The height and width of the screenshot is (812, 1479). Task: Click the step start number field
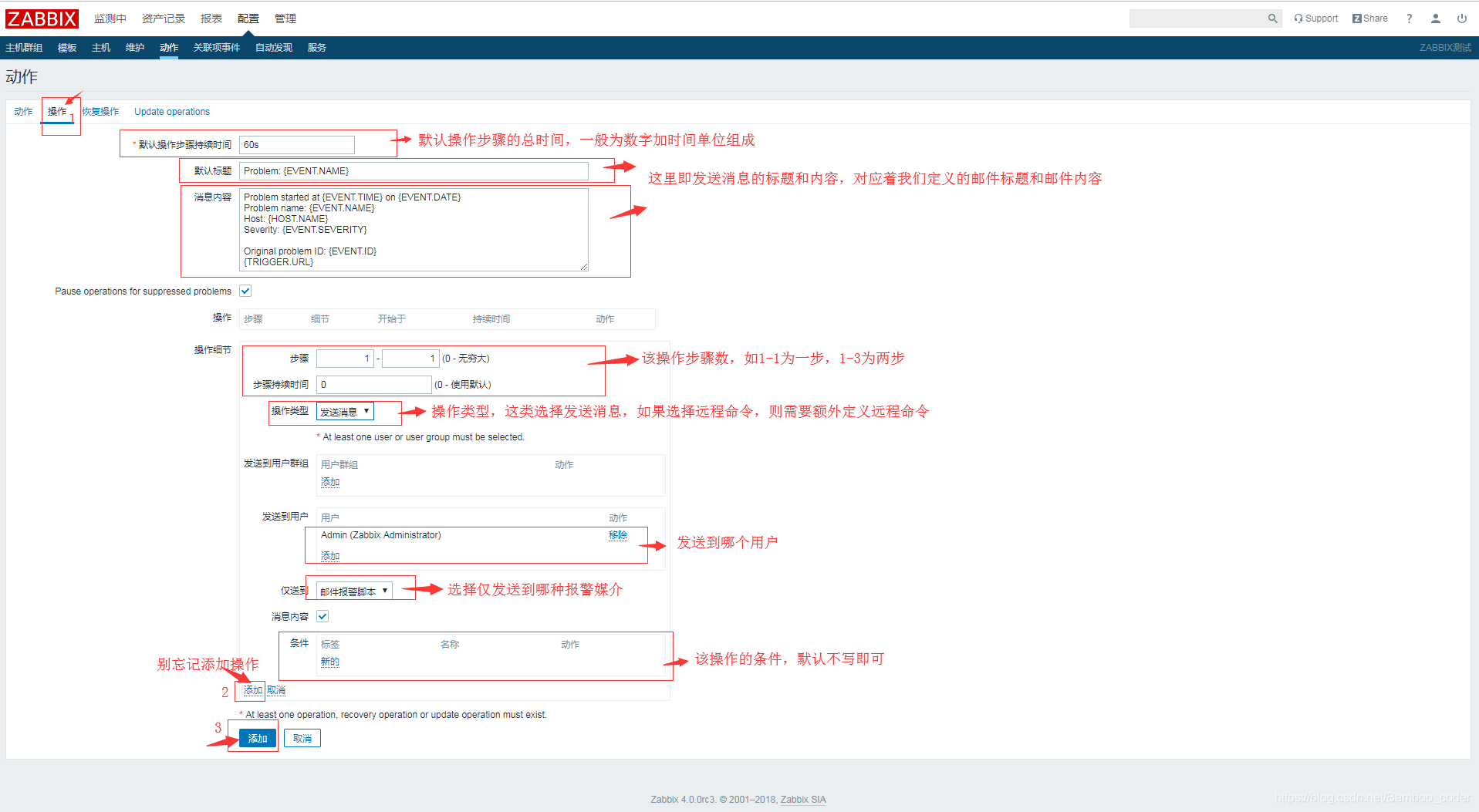(x=345, y=359)
